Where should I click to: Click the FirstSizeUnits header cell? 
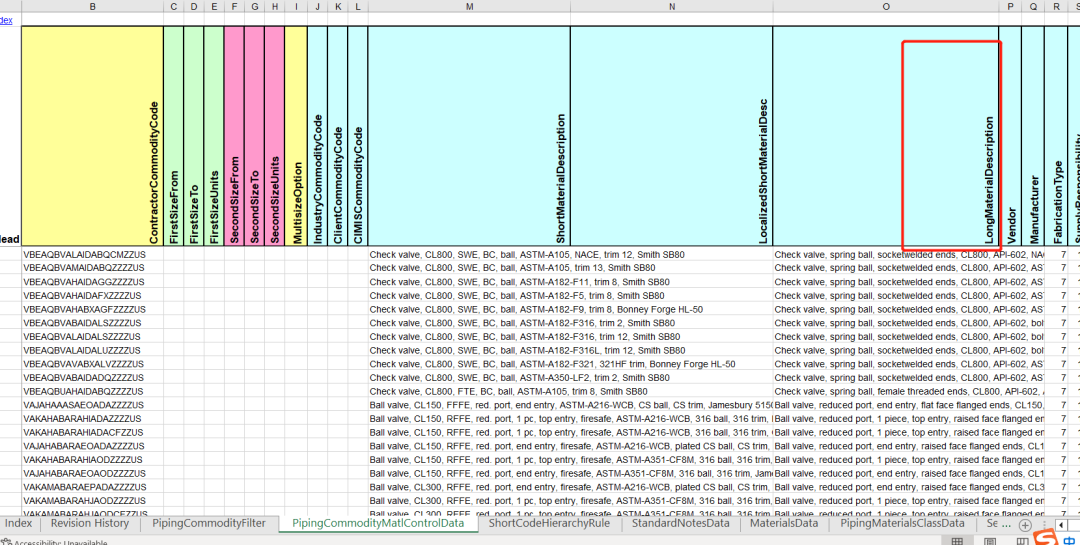tap(214, 136)
